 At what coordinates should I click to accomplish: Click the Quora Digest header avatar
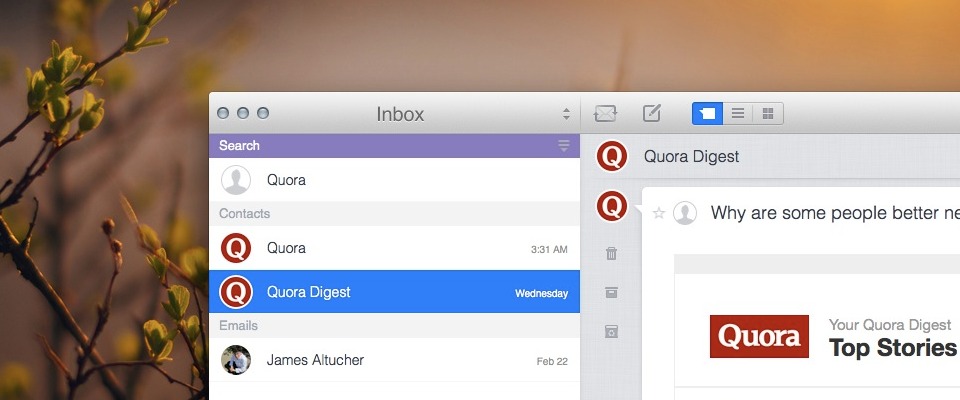pyautogui.click(x=612, y=157)
